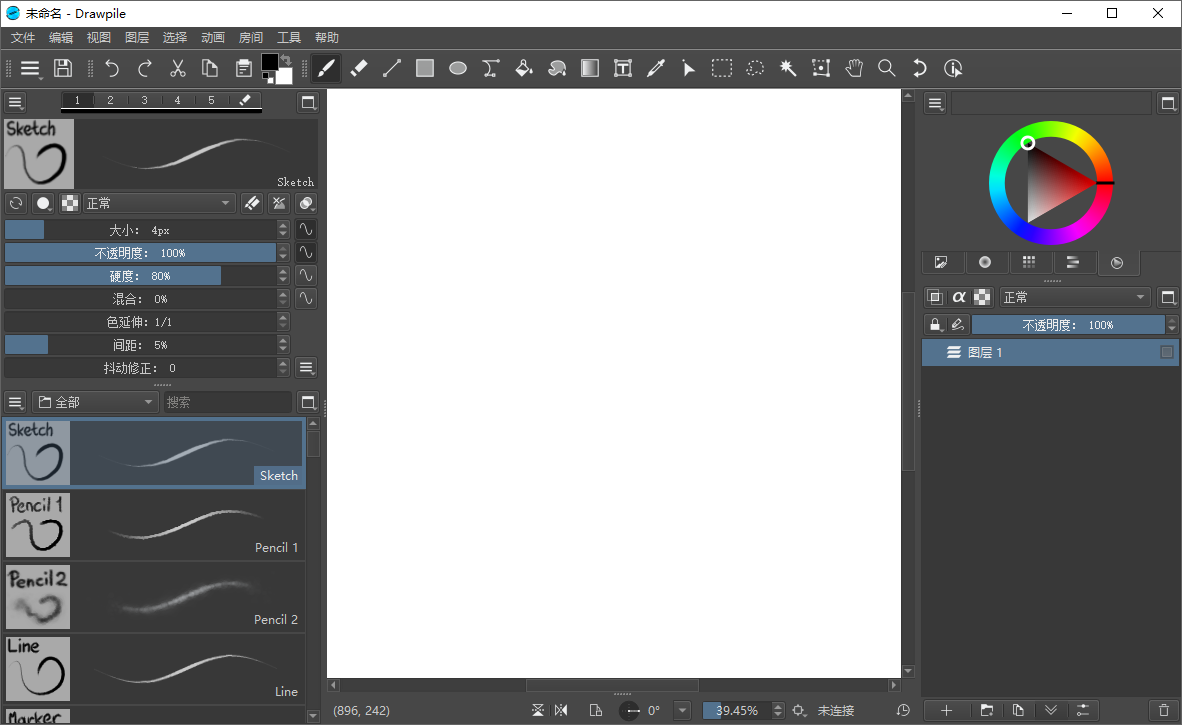Select the Pencil 2 brush preset
The width and height of the screenshot is (1182, 725).
pyautogui.click(x=155, y=597)
